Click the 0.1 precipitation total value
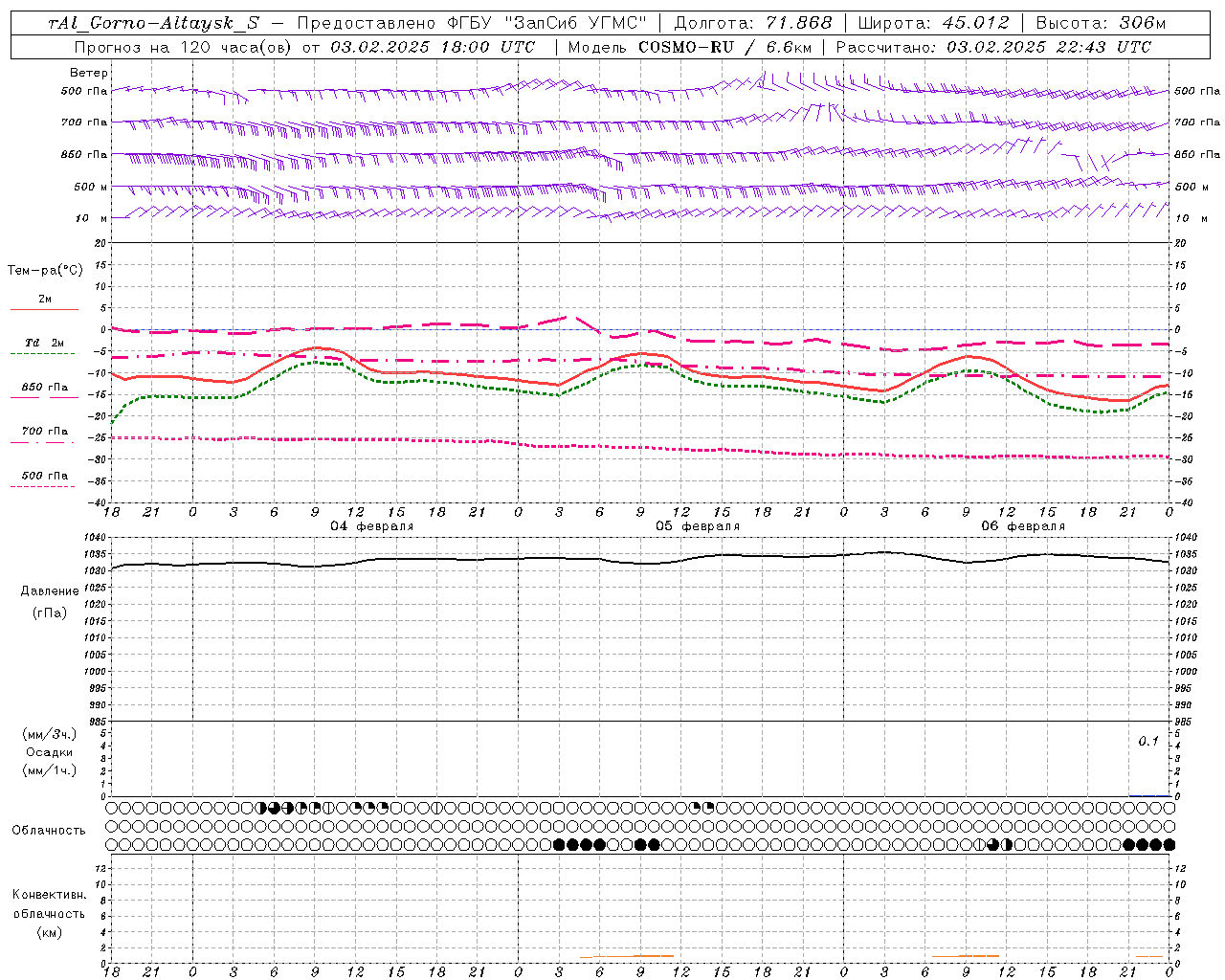 [x=1148, y=742]
